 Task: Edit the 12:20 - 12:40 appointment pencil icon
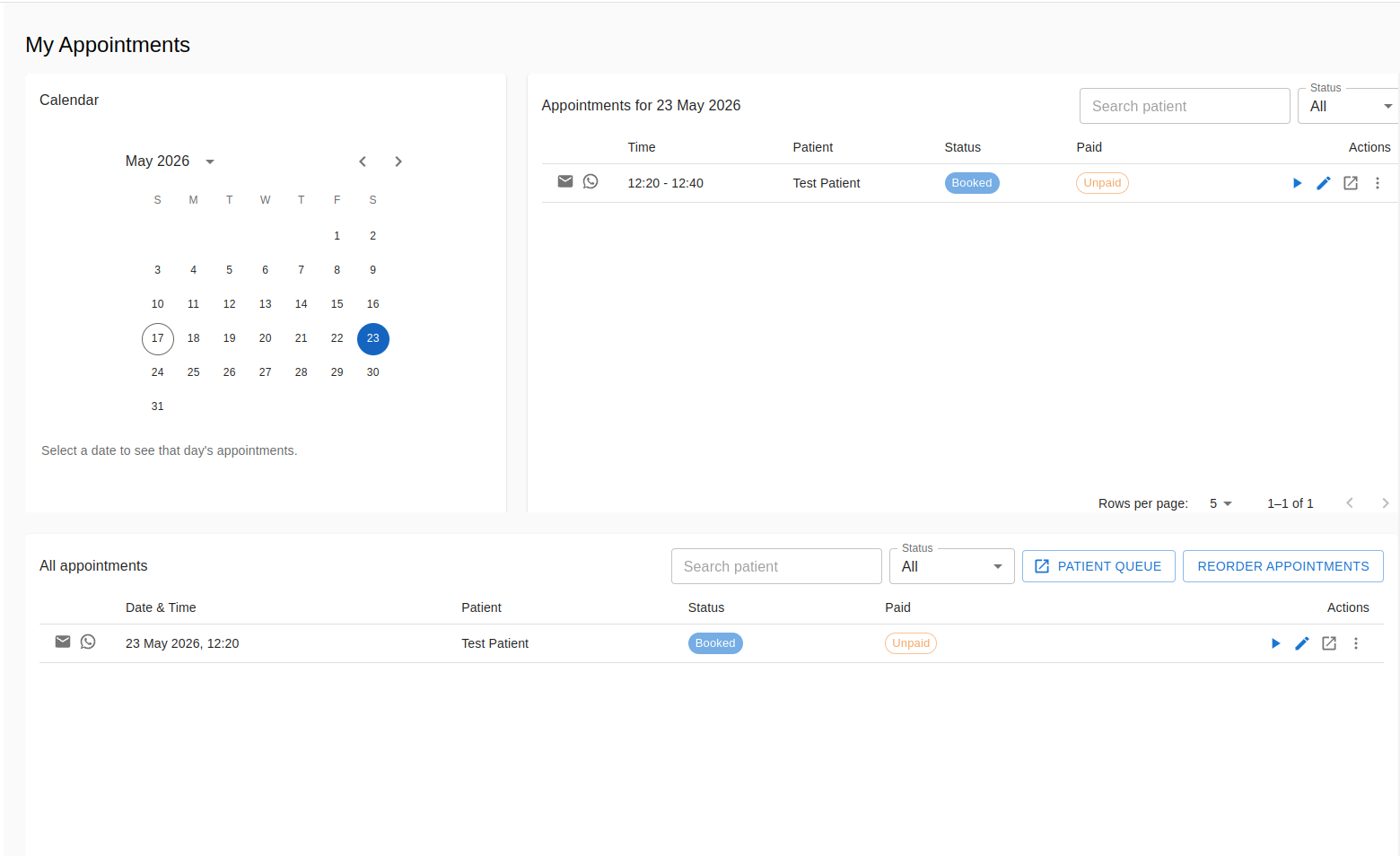pyautogui.click(x=1324, y=183)
